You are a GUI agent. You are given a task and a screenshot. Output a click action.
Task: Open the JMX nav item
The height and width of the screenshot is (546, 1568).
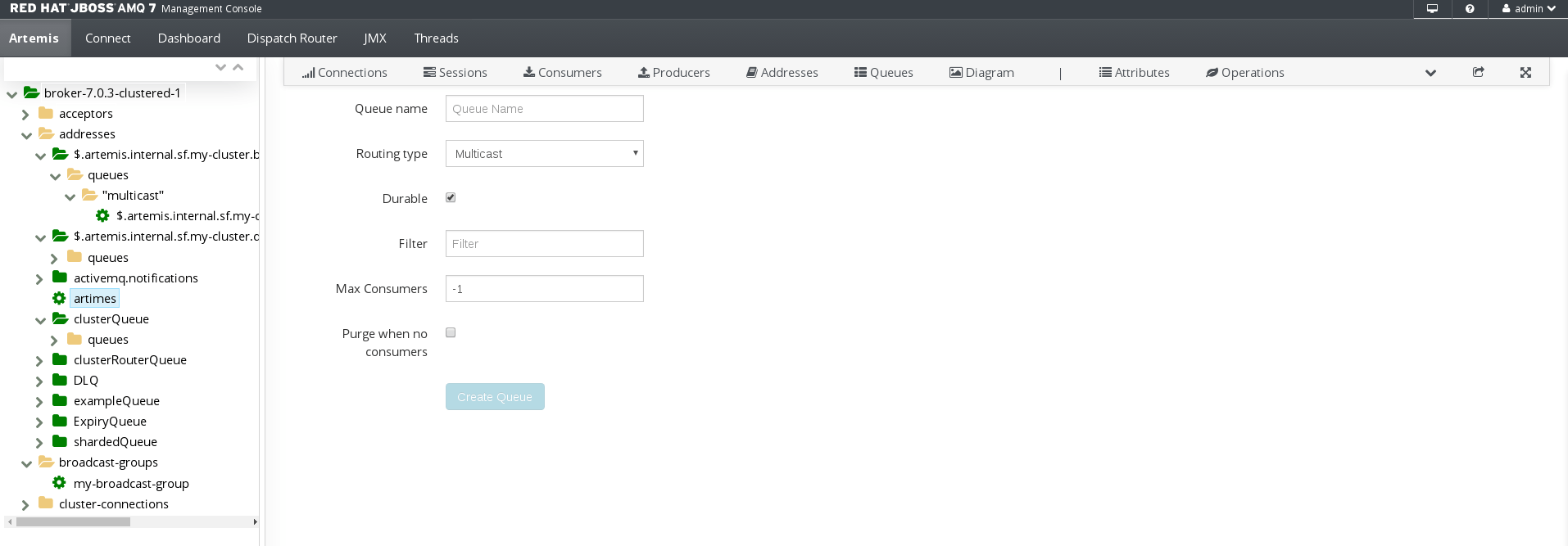click(375, 38)
